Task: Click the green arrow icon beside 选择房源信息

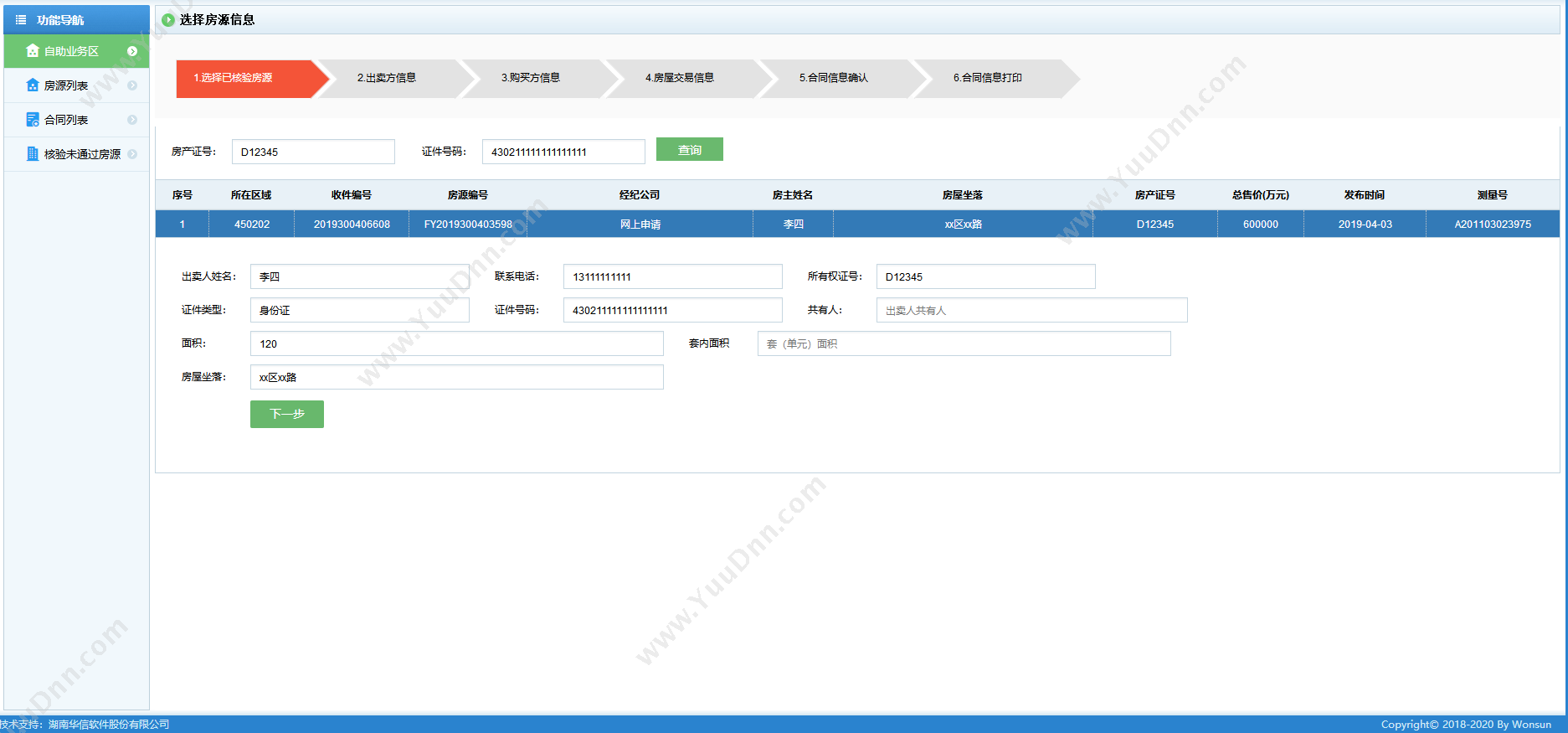Action: [x=168, y=19]
